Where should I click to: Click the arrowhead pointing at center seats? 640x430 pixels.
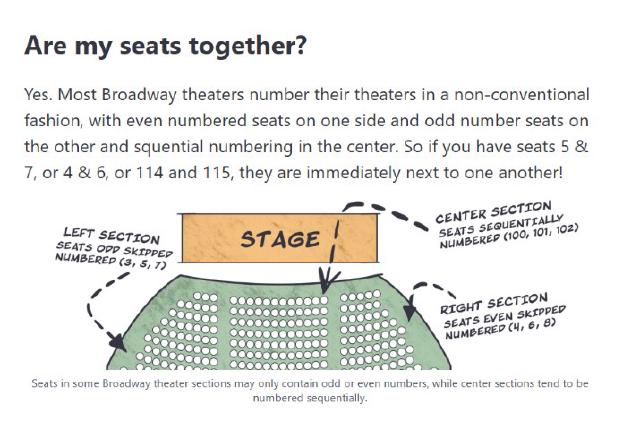(x=324, y=286)
